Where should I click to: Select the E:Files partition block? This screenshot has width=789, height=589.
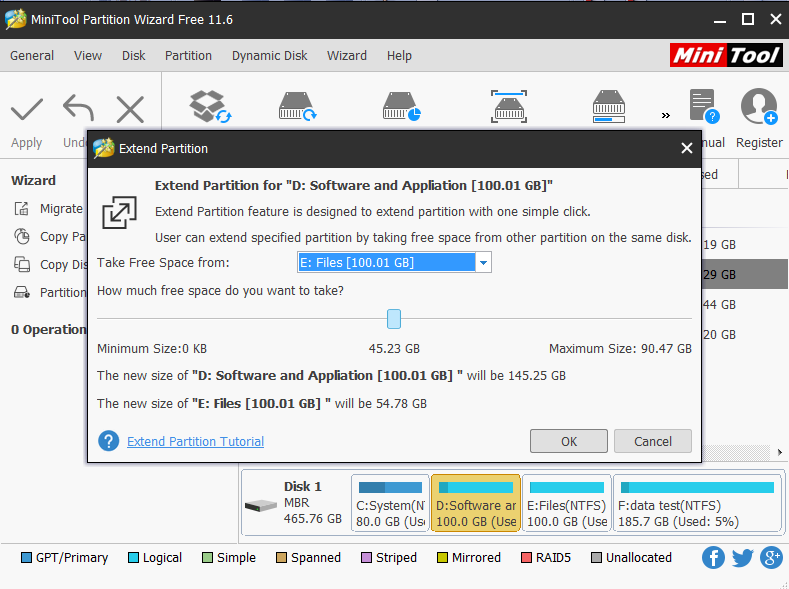tap(567, 502)
